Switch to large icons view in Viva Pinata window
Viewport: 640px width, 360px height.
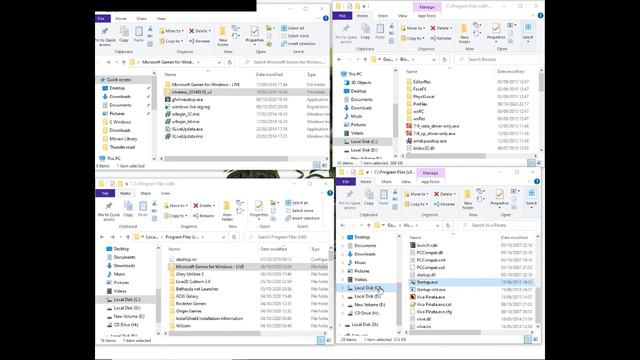[x=535, y=339]
